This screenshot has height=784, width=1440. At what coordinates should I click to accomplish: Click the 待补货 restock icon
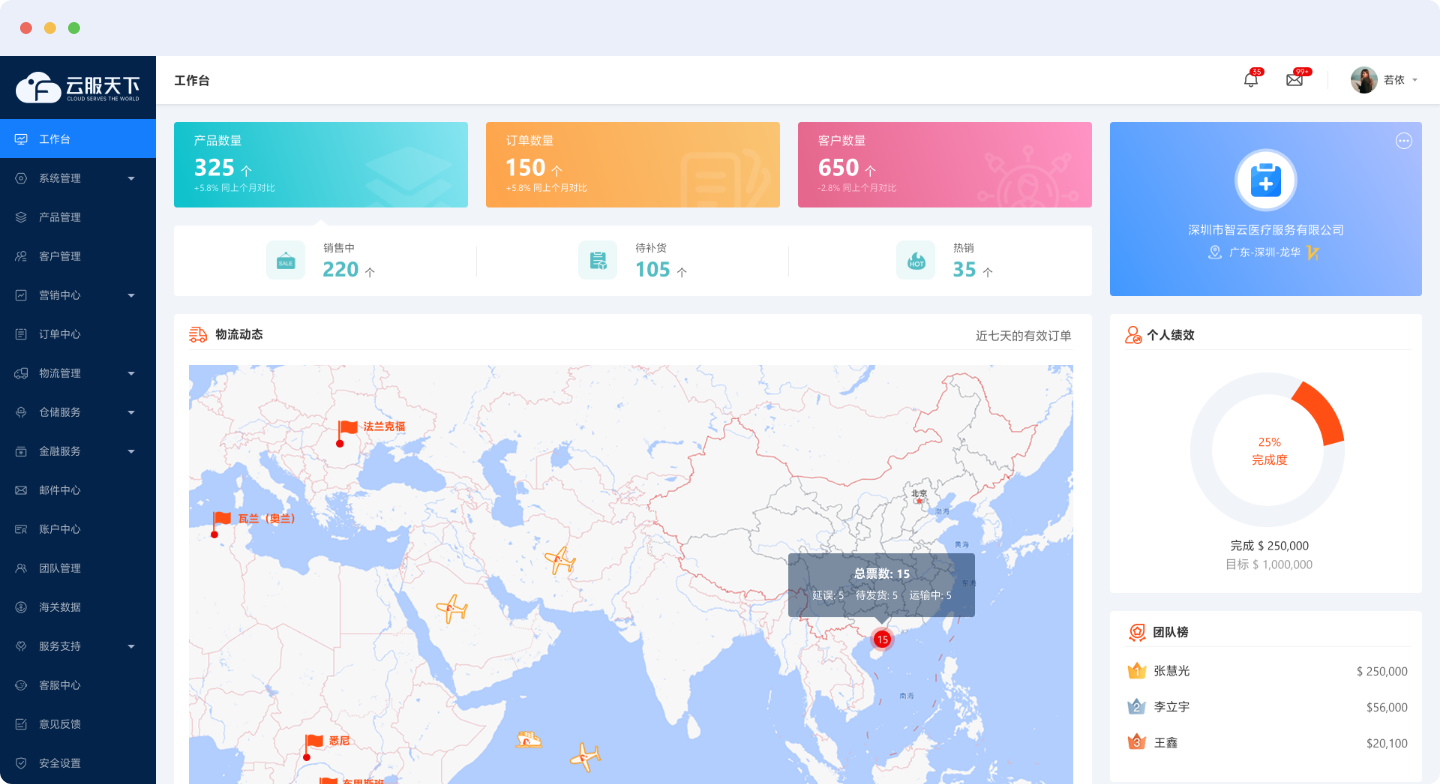click(598, 260)
